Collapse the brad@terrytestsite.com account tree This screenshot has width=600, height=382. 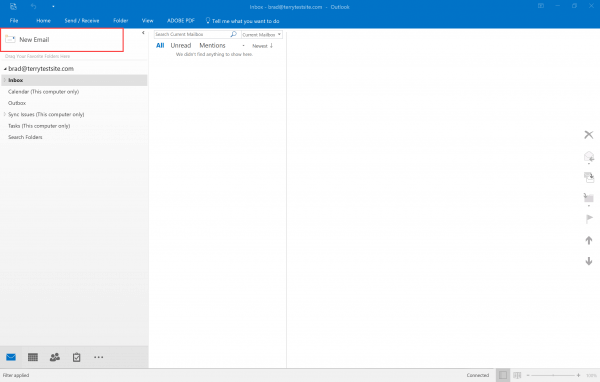tap(5, 69)
